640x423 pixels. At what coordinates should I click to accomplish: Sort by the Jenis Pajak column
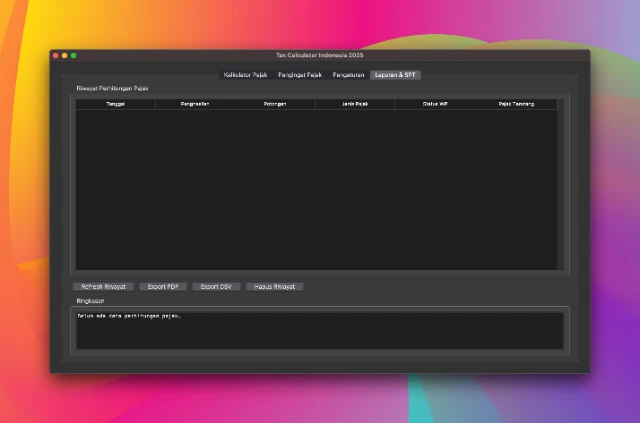[x=355, y=104]
